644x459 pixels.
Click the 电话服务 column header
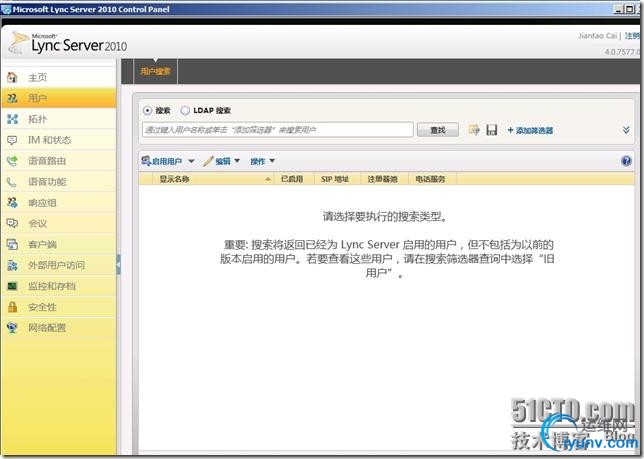(430, 179)
